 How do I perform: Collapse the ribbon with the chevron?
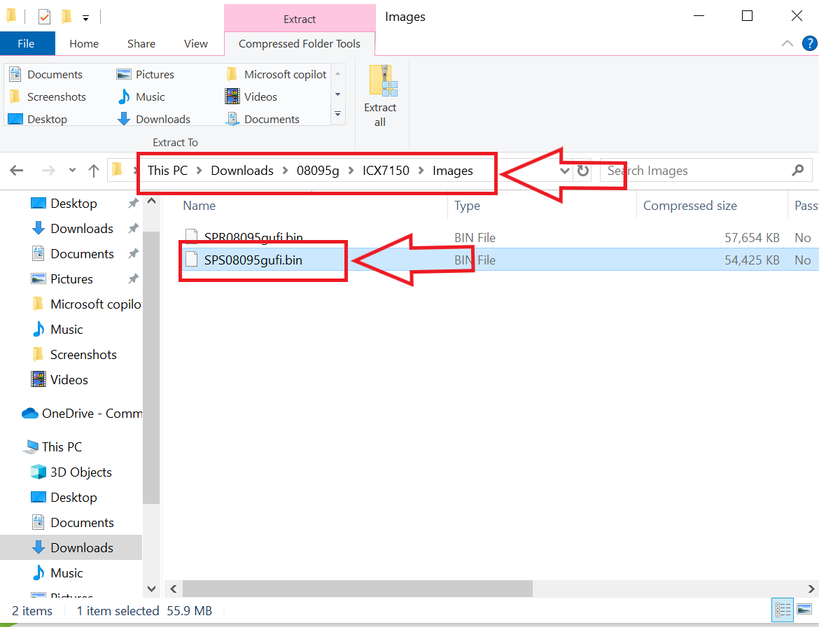(786, 43)
